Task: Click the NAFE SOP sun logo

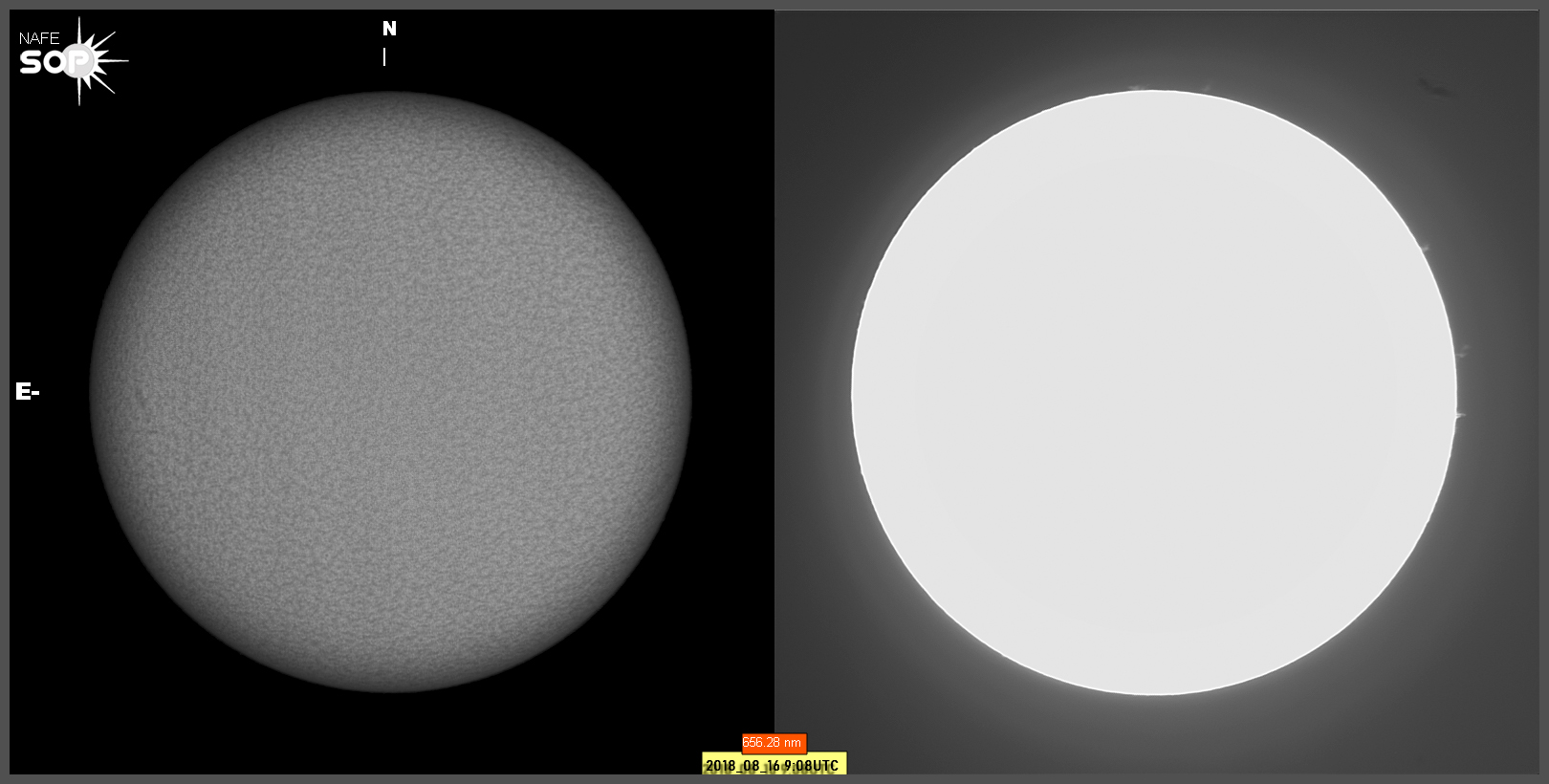Action: 74,60
